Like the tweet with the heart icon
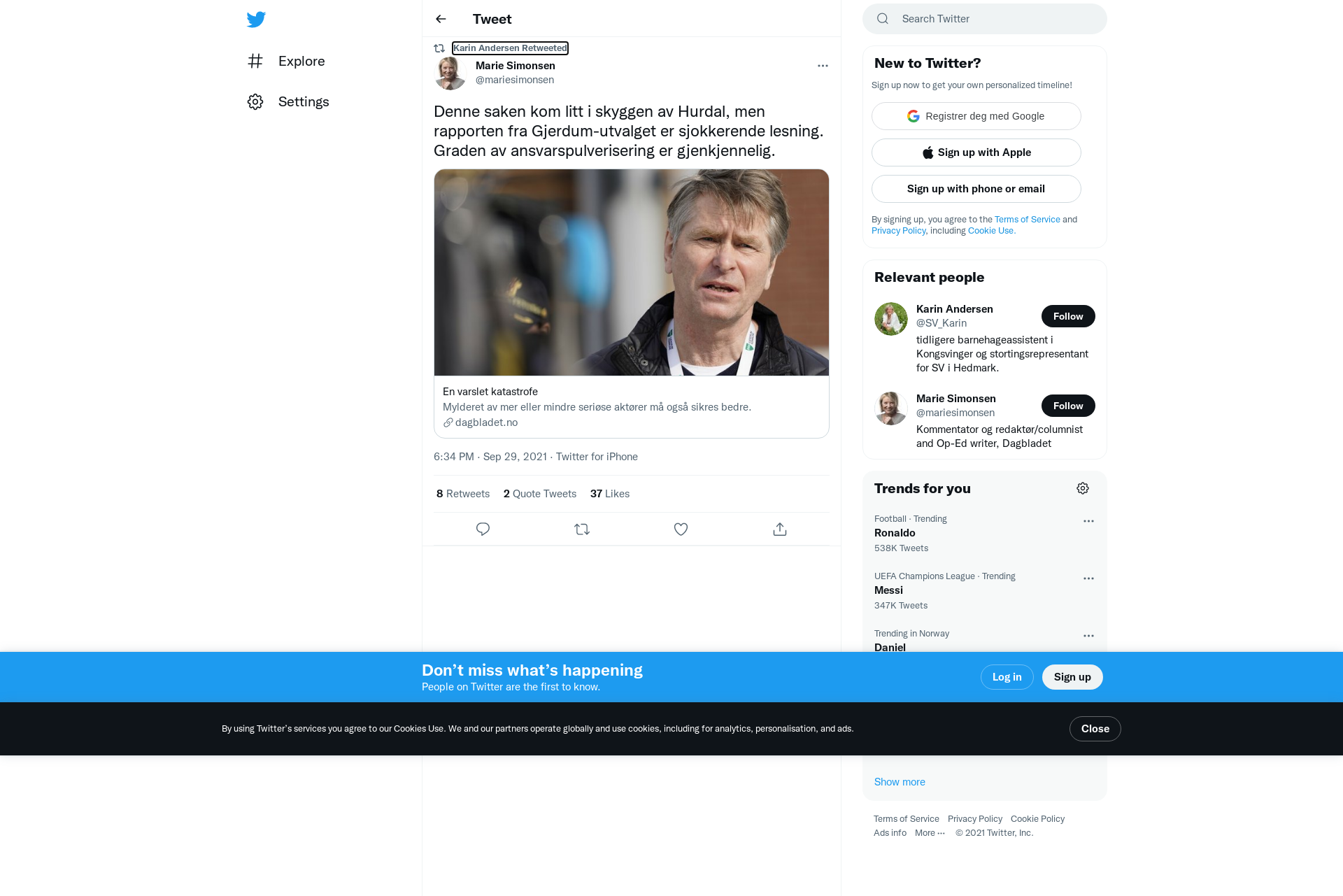This screenshot has width=1343, height=896. (x=681, y=529)
